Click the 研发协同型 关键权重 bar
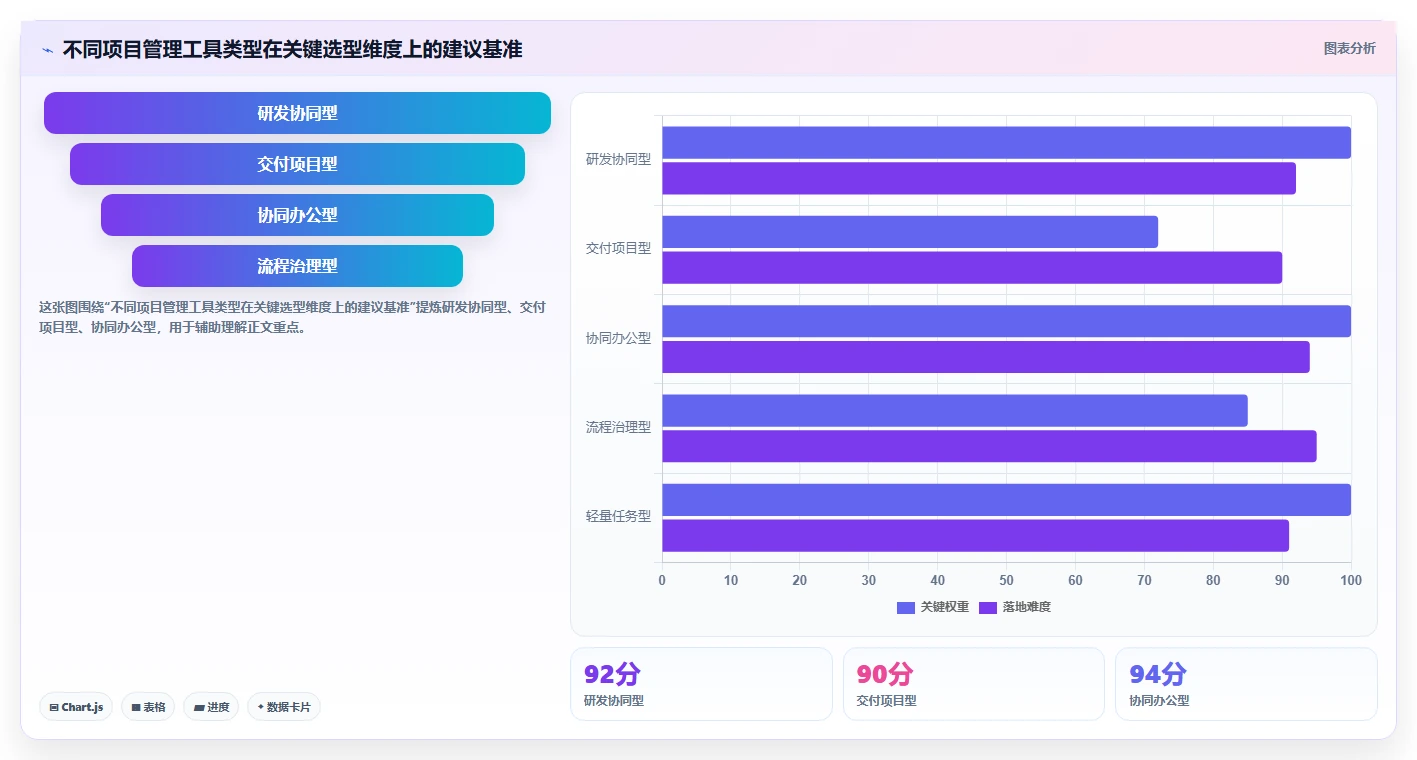 tap(1006, 142)
